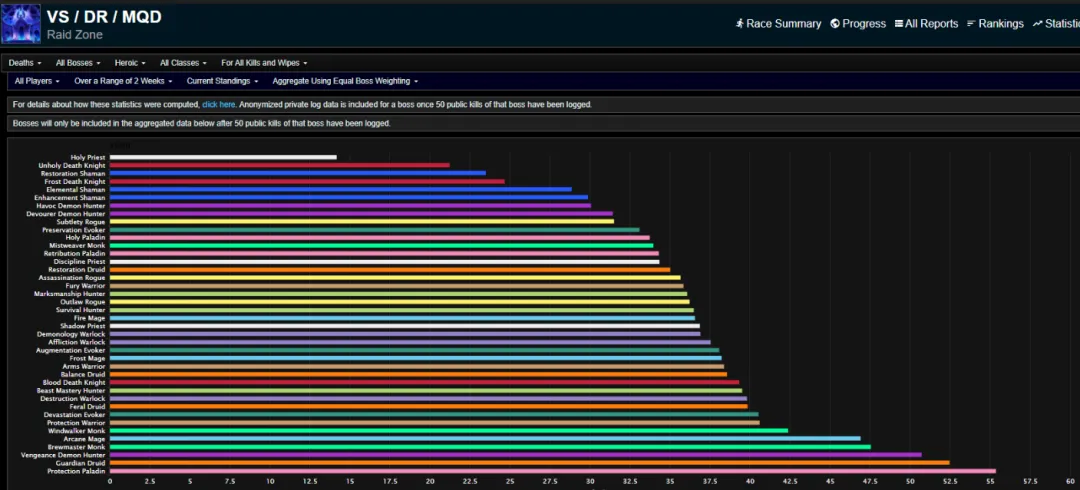1080x490 pixels.
Task: Select the Holy Priest white bar
Action: [223, 157]
